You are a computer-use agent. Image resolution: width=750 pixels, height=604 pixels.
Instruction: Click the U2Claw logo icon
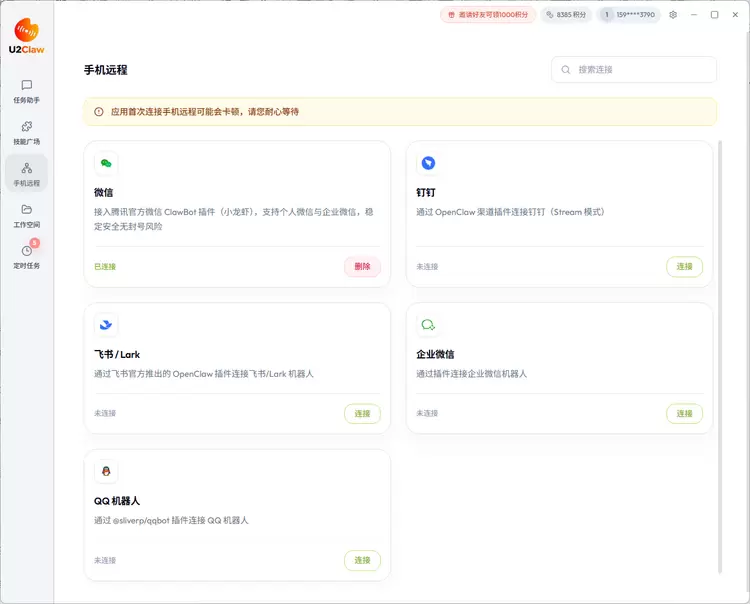27,34
